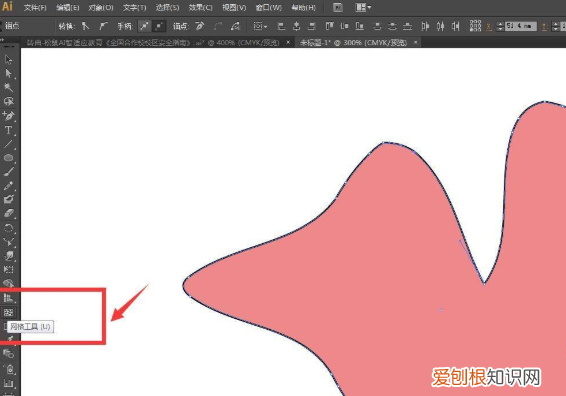Click the Bridge button in menu bar
The width and height of the screenshot is (566, 396).
pyautogui.click(x=338, y=8)
